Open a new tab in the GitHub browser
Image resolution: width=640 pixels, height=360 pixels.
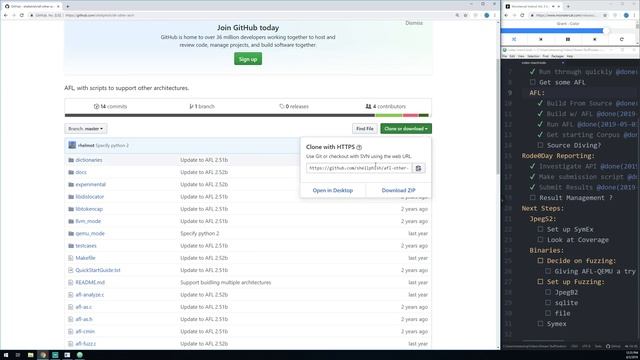(x=68, y=6)
